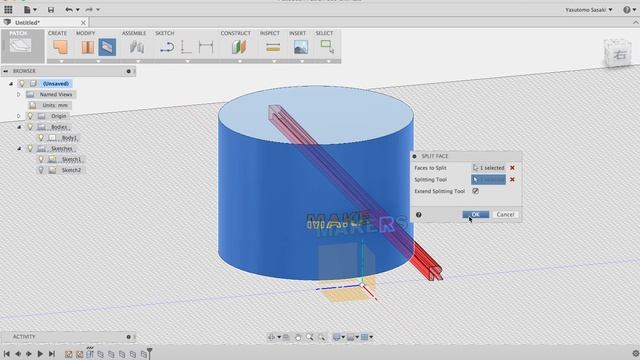Click the look at icon in navigation bar

[286, 337]
